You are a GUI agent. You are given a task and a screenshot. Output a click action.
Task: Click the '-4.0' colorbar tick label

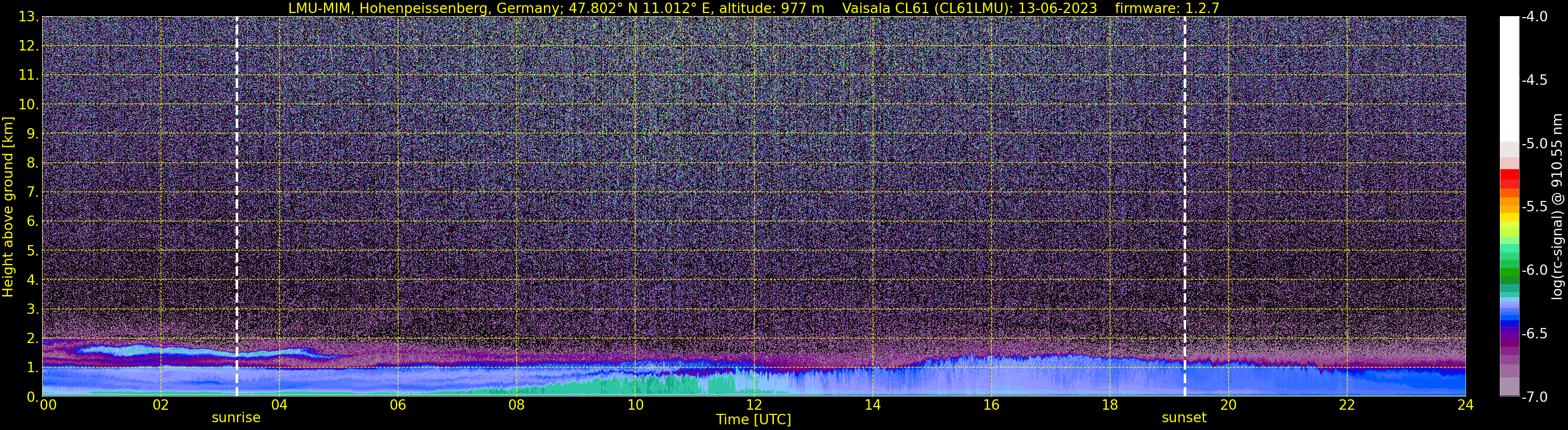[x=1534, y=17]
